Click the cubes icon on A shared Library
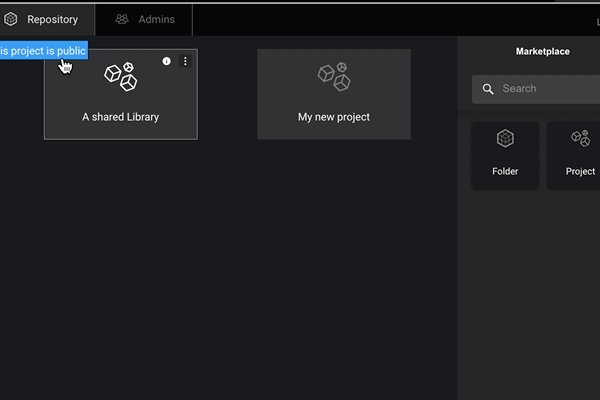600x400 pixels. (x=120, y=77)
